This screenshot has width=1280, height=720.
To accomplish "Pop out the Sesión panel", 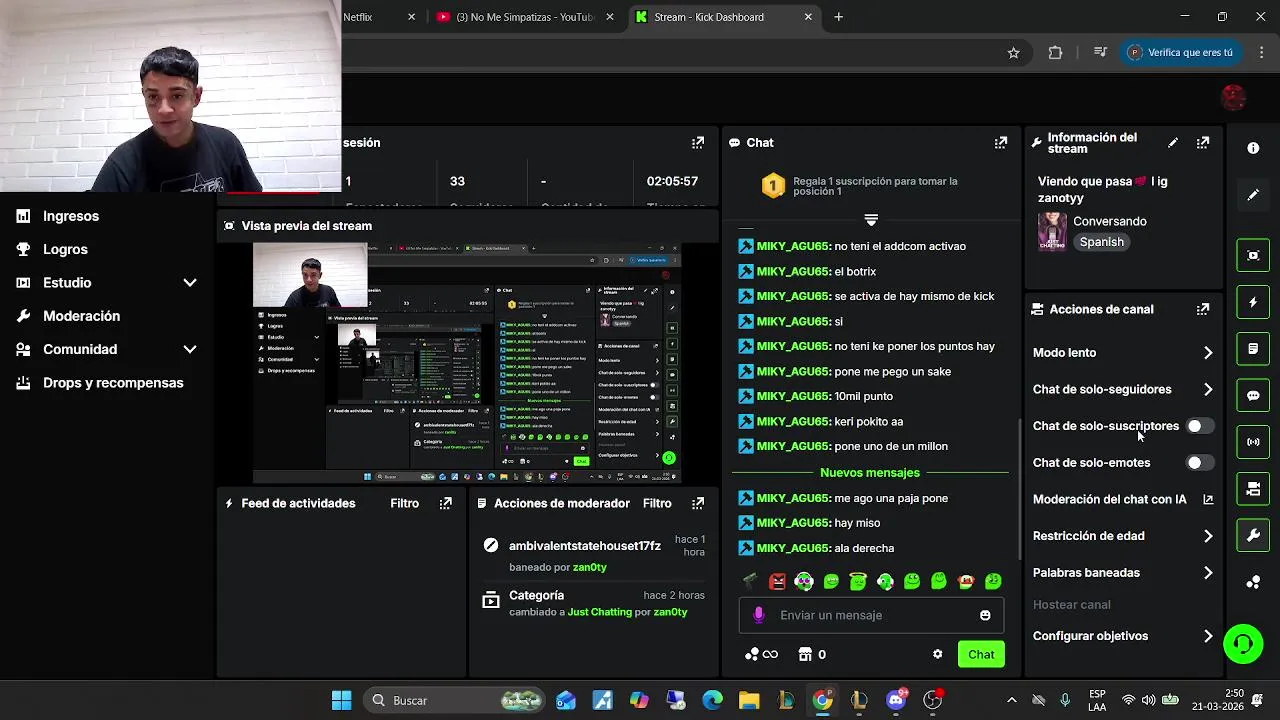I will 698,143.
